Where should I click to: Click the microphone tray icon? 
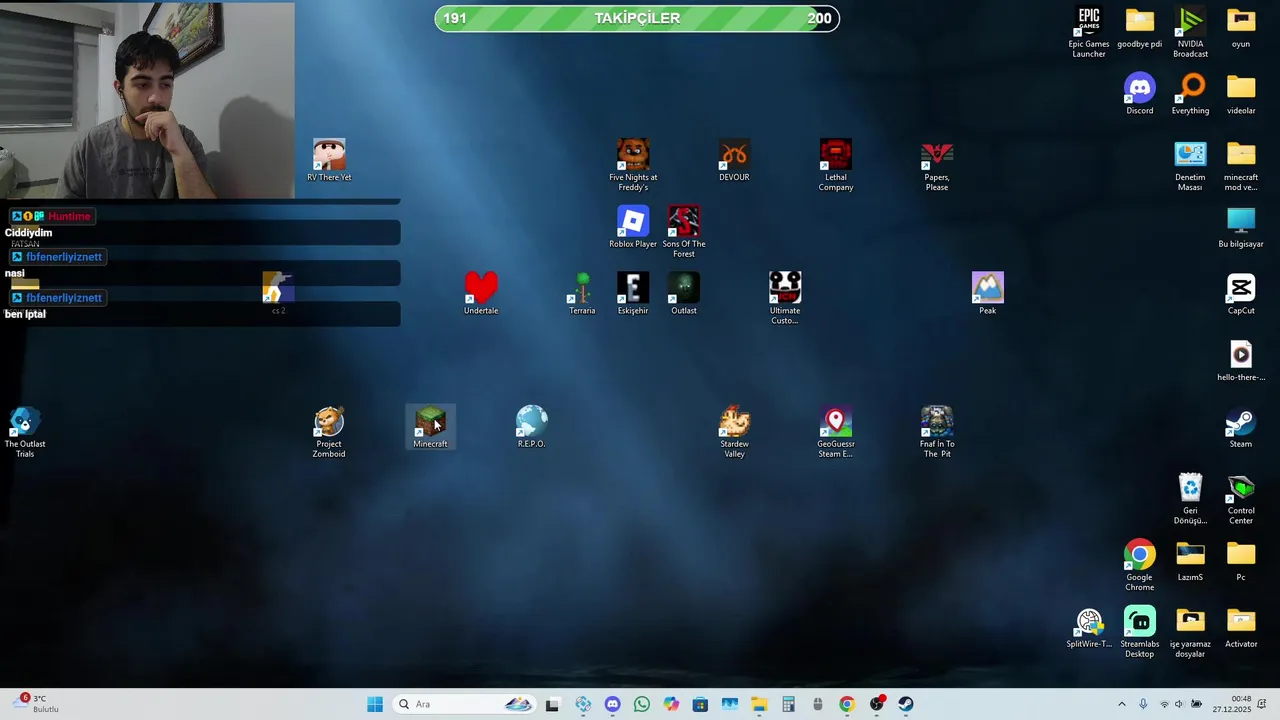(x=1143, y=704)
